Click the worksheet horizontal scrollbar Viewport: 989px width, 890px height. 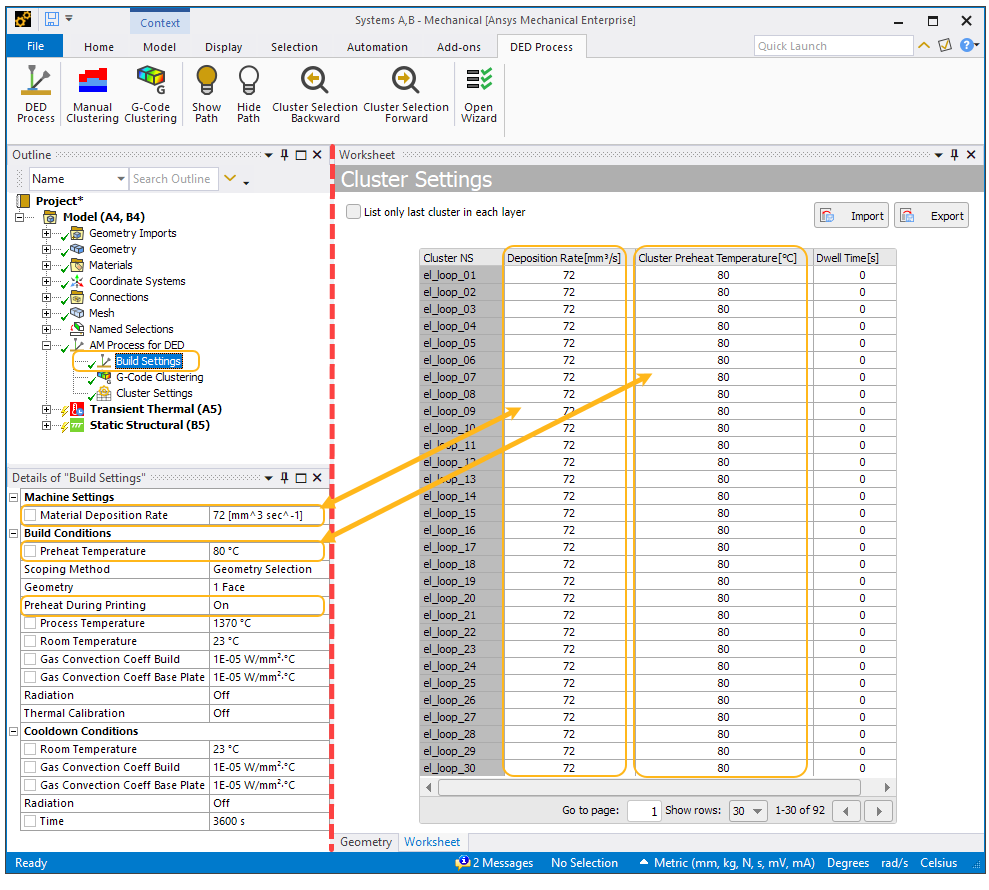coord(648,787)
